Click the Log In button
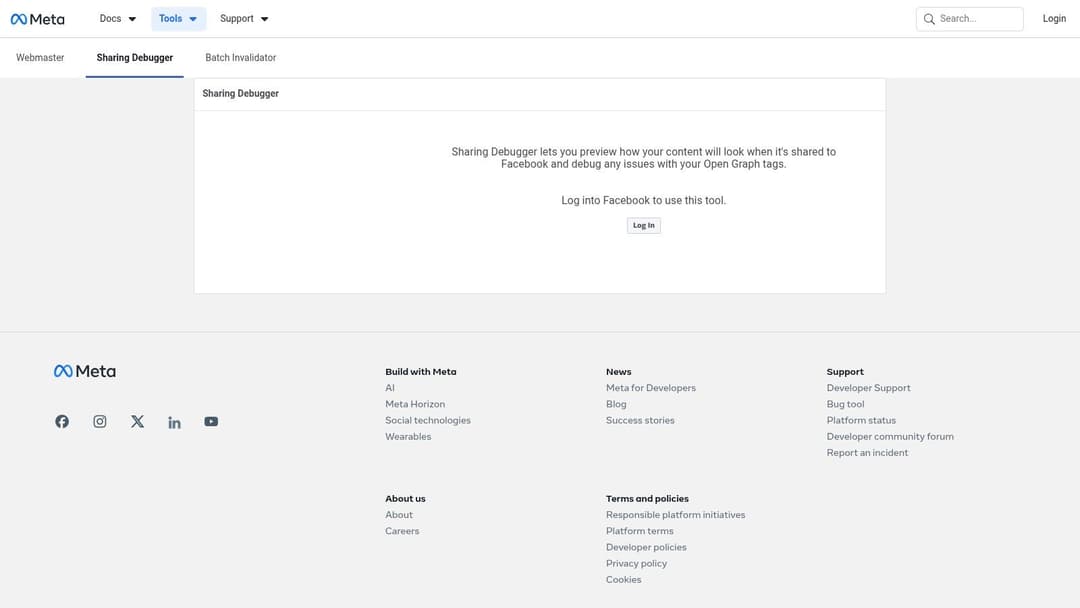The image size is (1080, 608). pyautogui.click(x=644, y=225)
